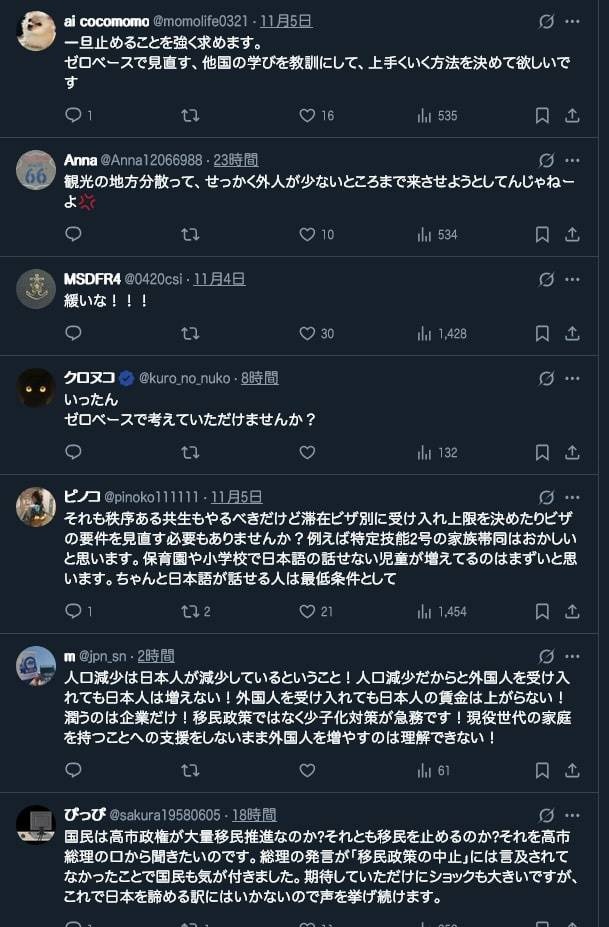Share the m @jpn_sn tweet
609x927 pixels.
(572, 770)
